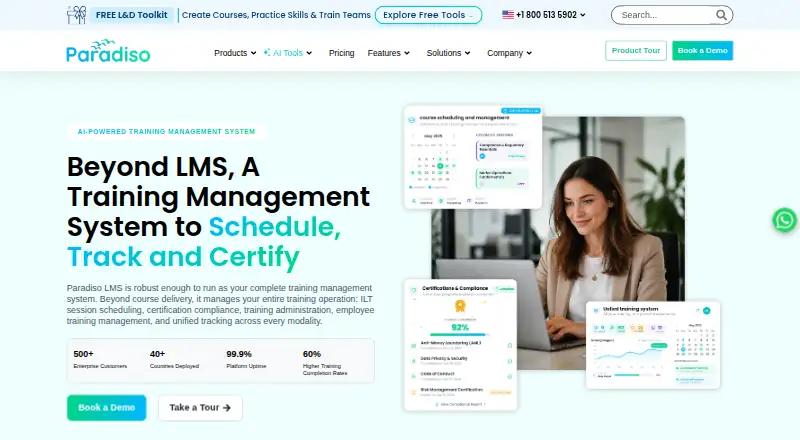Image resolution: width=800 pixels, height=440 pixels.
Task: Click the FREE L&D Toolkit label
Action: click(132, 15)
